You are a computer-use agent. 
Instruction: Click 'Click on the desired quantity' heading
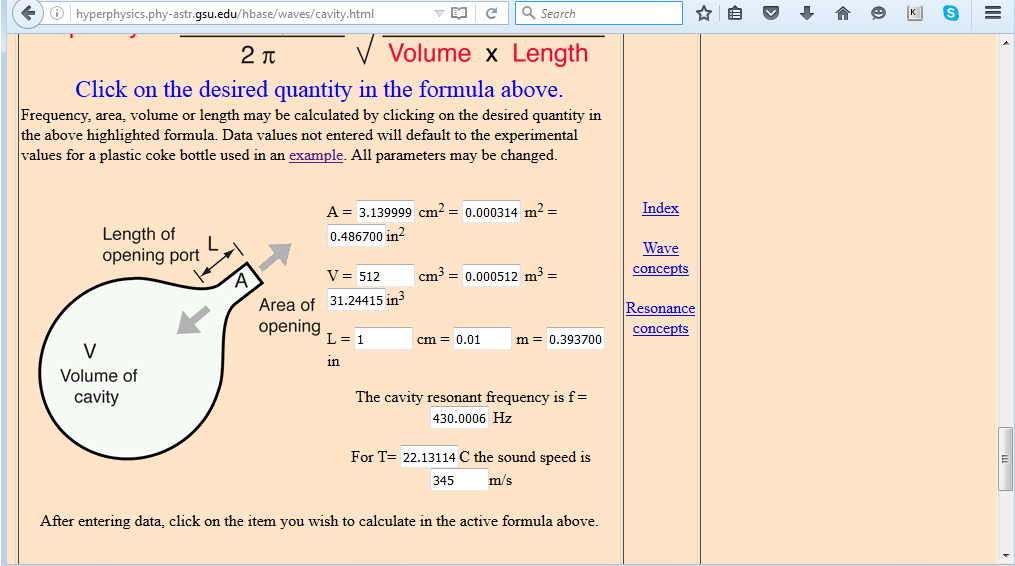(318, 89)
